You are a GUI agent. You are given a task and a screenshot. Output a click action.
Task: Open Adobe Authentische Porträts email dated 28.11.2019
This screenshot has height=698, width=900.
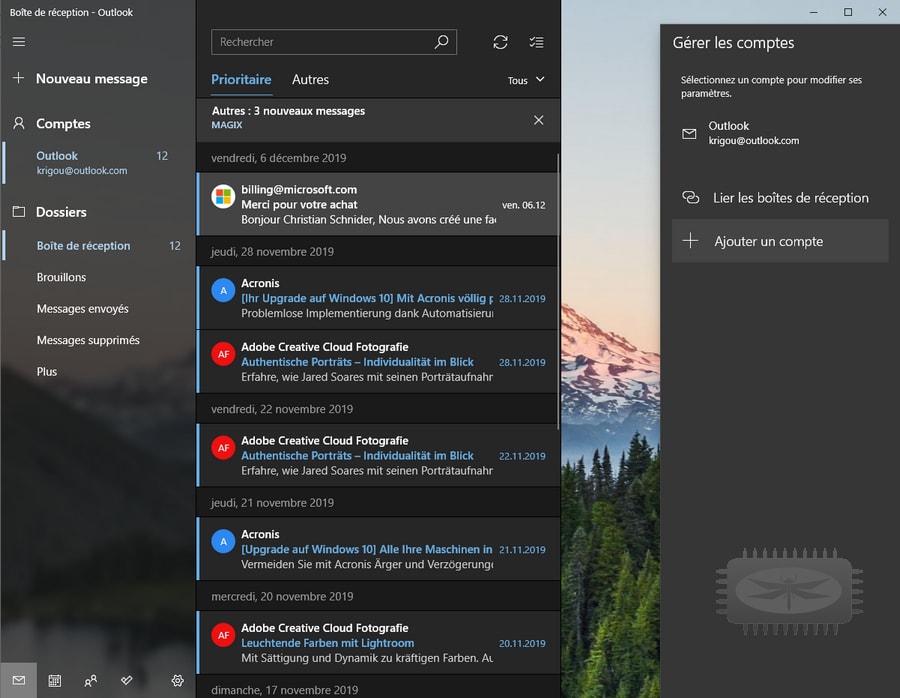tap(378, 362)
